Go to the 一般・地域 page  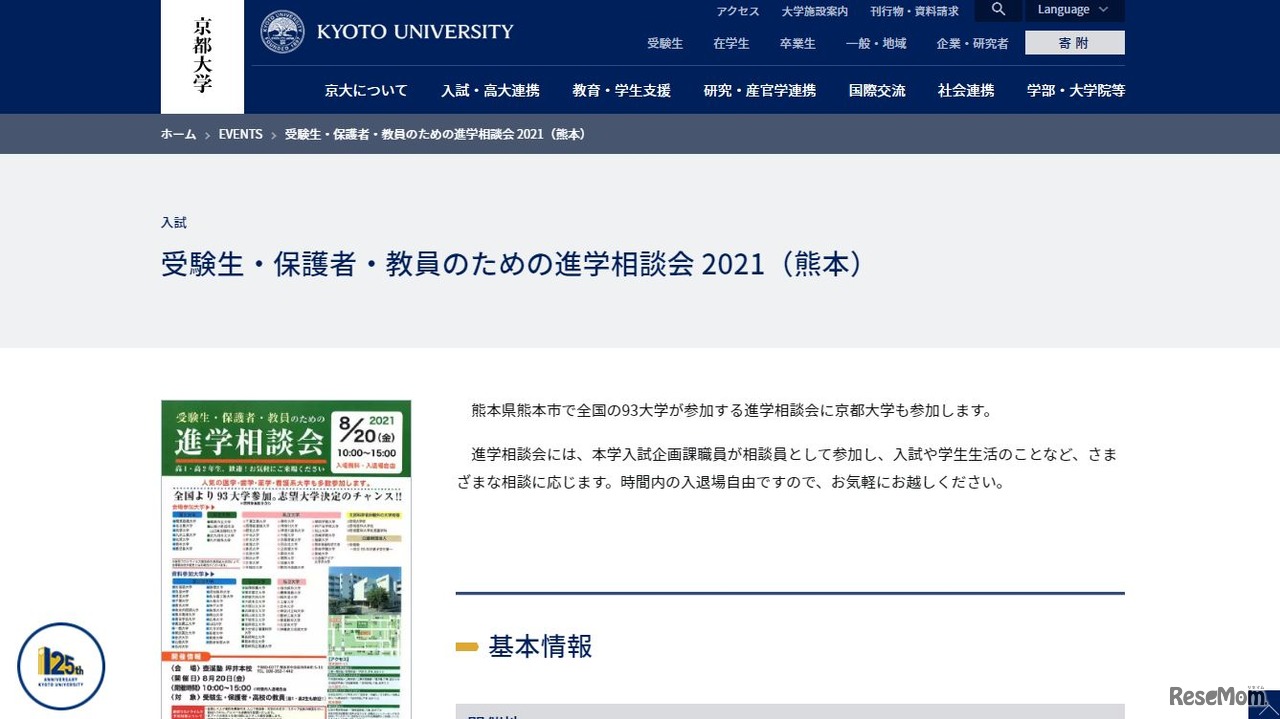coord(876,44)
